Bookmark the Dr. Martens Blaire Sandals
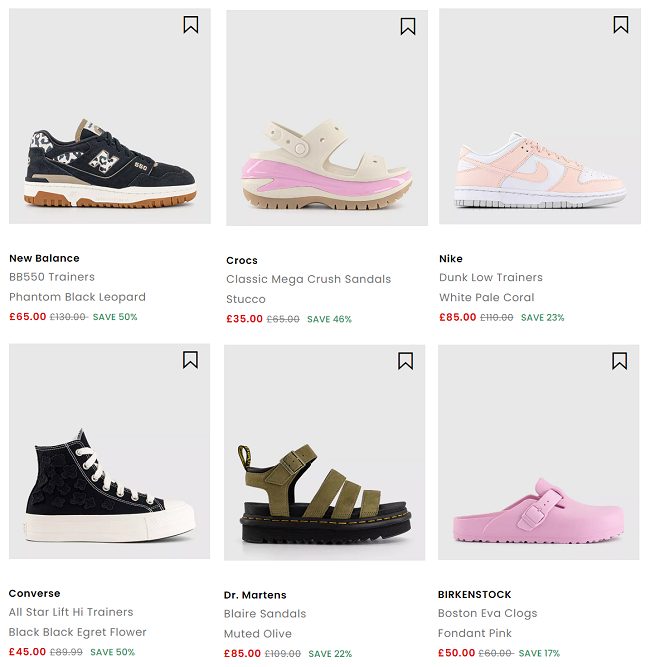The height and width of the screenshot is (667, 650). coord(405,361)
